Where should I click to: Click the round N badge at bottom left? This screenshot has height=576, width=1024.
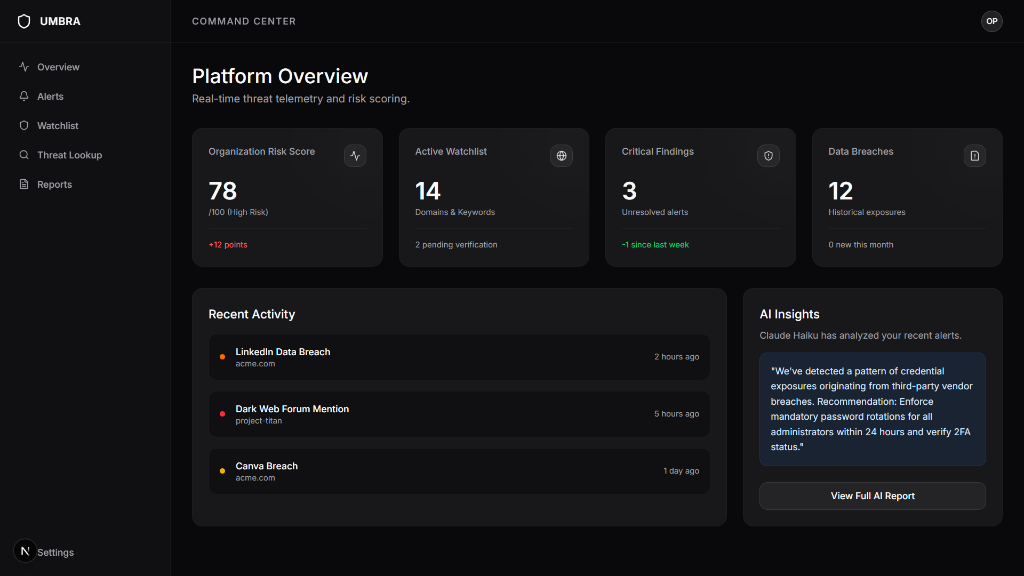[25, 551]
